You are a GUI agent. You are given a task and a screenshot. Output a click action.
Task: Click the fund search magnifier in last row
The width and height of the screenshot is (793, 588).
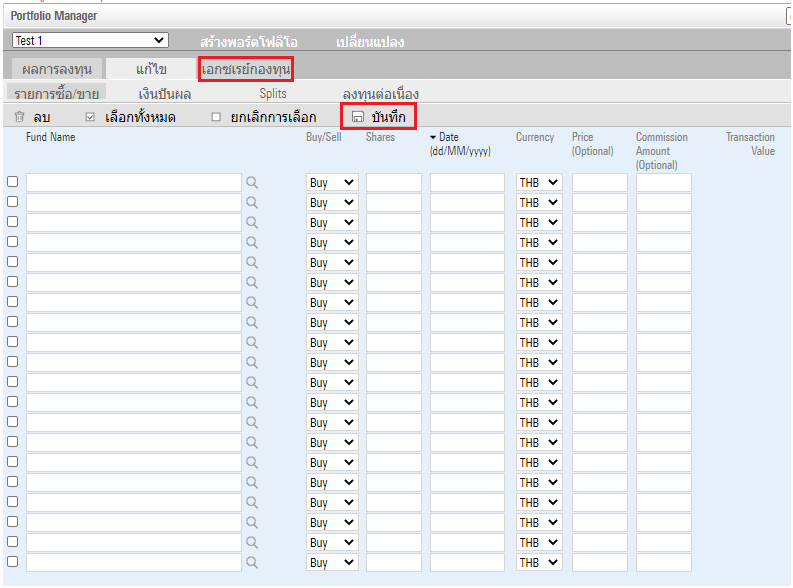coord(252,563)
